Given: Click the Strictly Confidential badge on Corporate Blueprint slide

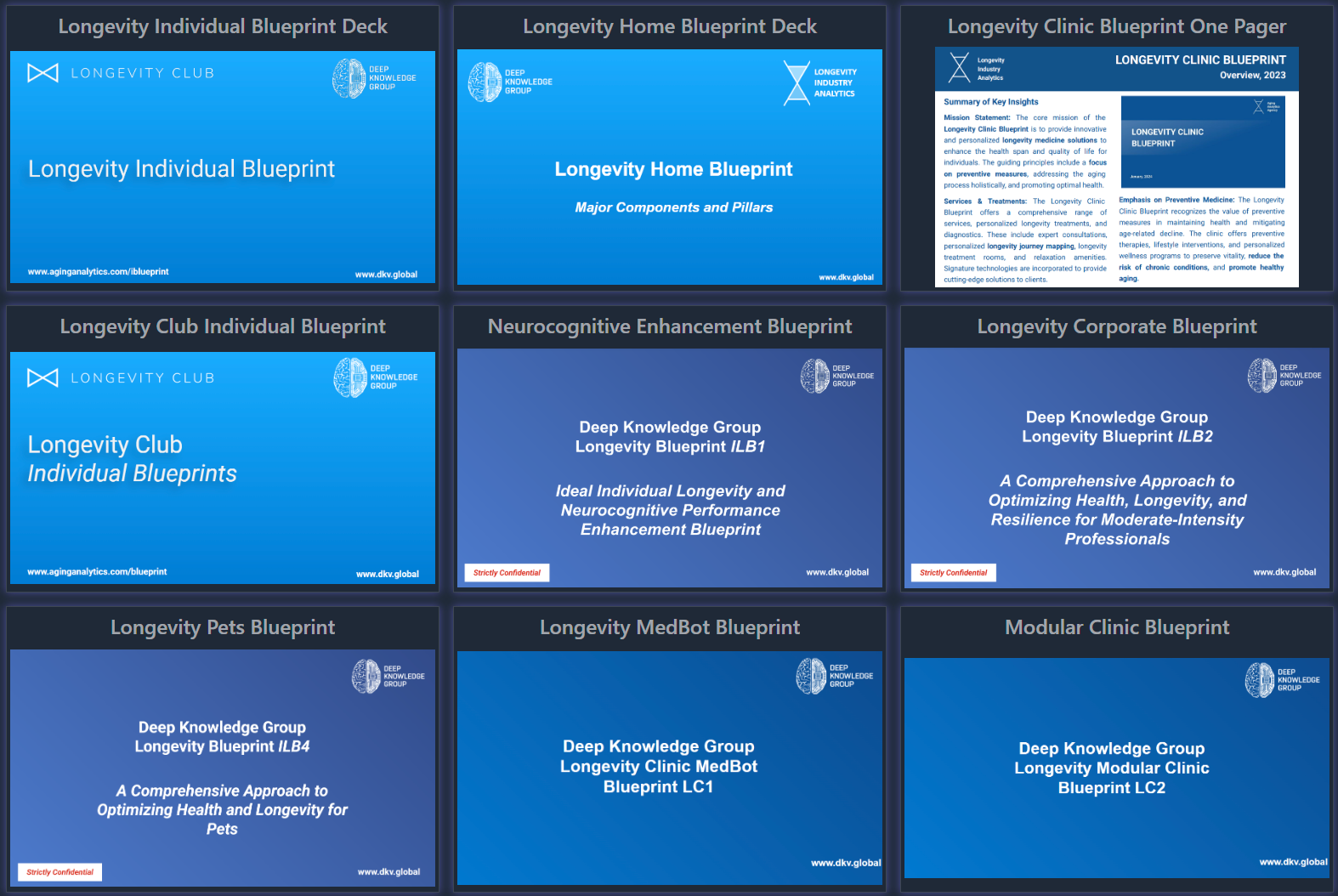Looking at the screenshot, I should (x=953, y=573).
